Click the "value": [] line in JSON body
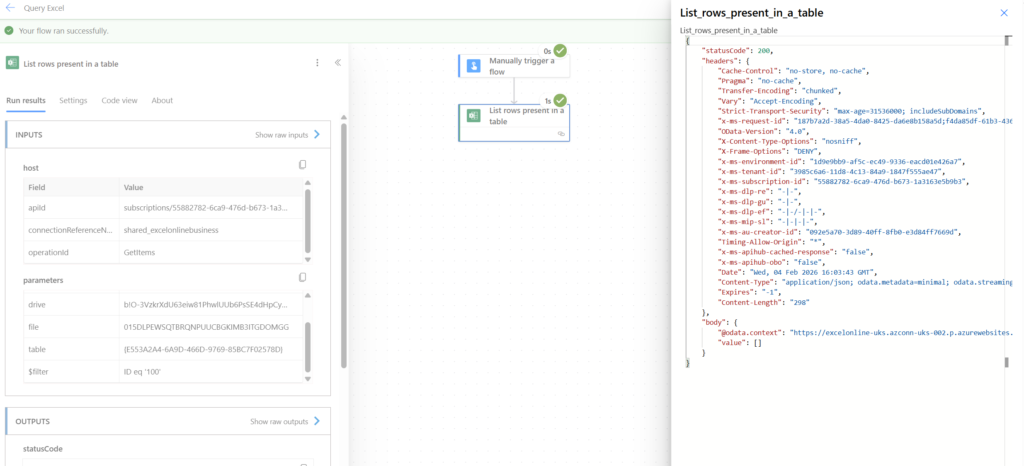The image size is (1024, 466). [739, 342]
